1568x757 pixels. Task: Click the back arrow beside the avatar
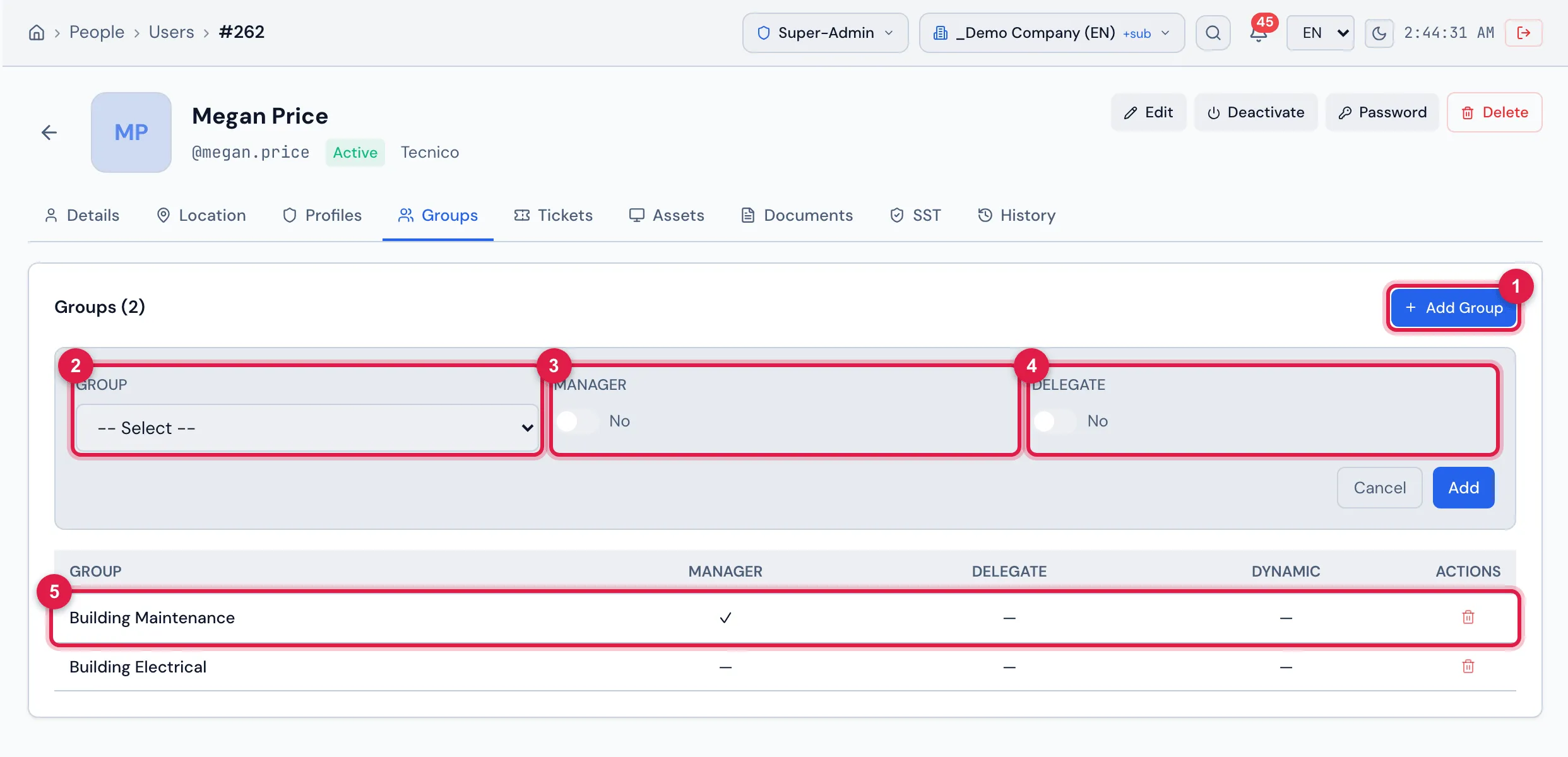49,132
